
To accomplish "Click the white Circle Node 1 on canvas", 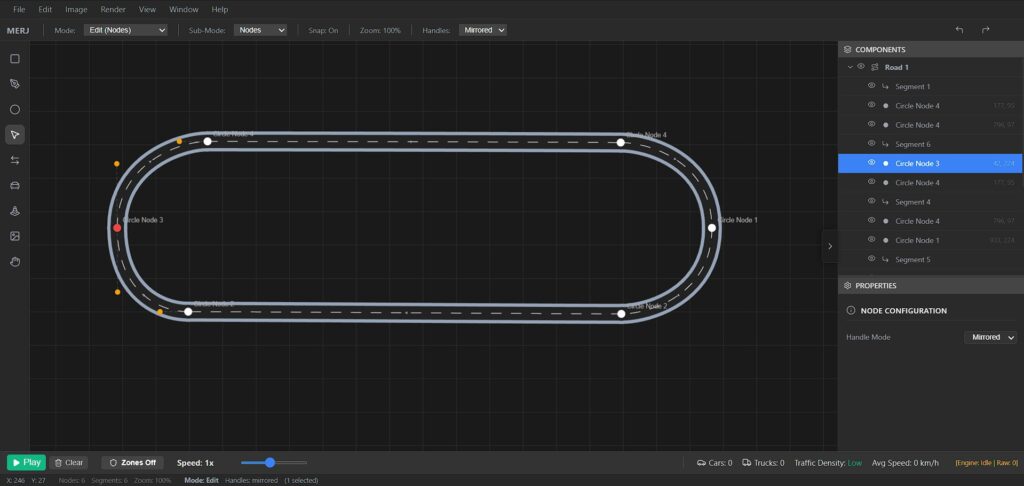I will coord(712,228).
